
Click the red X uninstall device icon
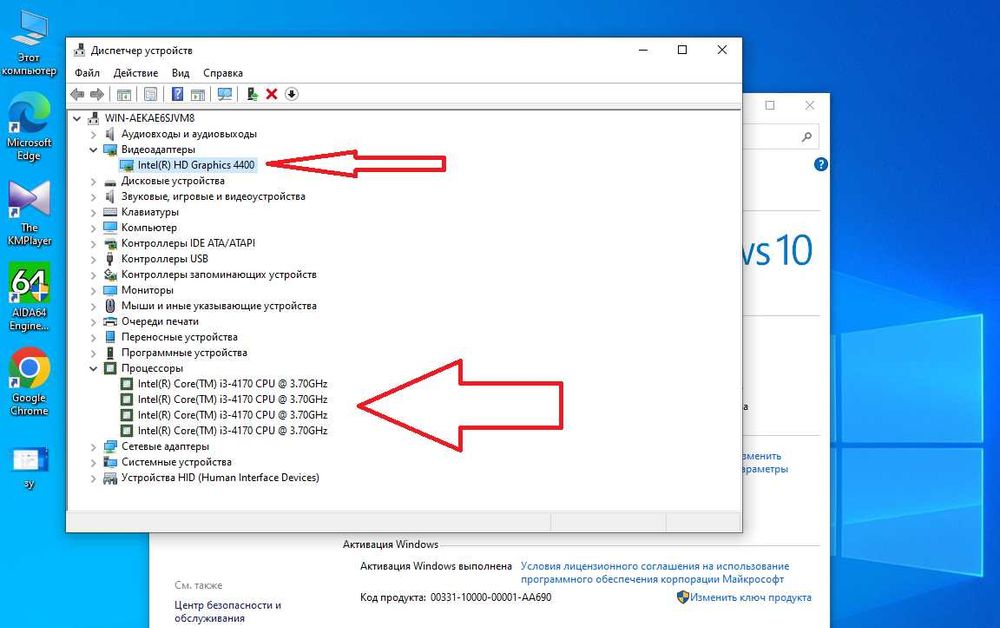pos(272,94)
